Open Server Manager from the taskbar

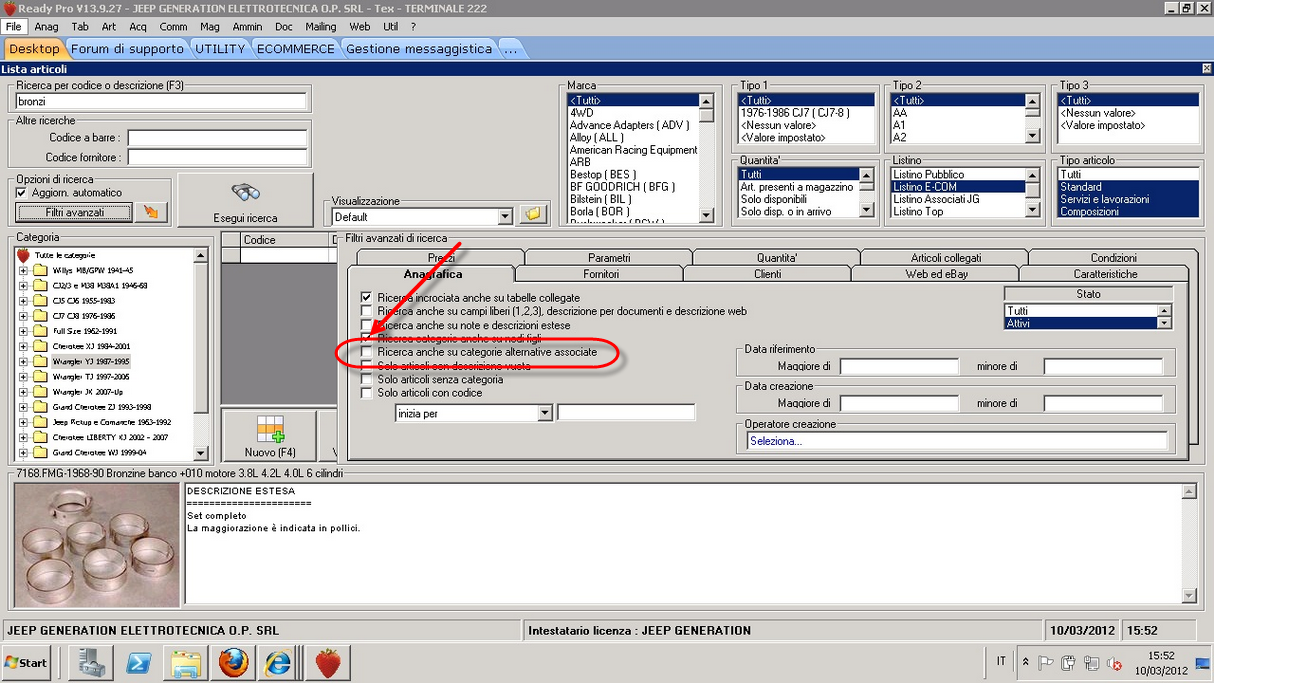point(93,662)
